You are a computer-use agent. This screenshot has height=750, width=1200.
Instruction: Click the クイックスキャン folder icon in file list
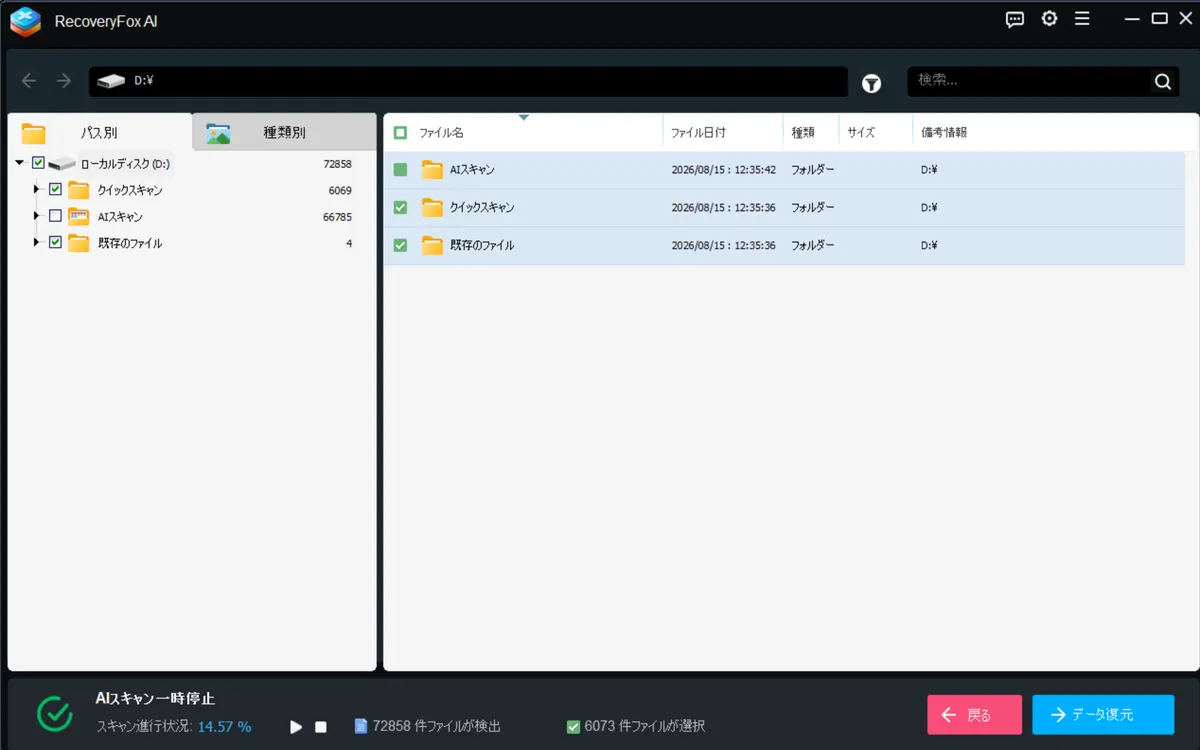pyautogui.click(x=432, y=208)
